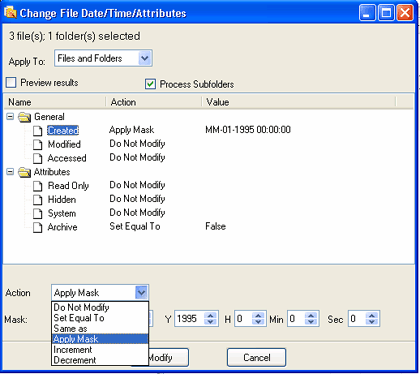Click Apply Mask action in Created row
420x374 pixels.
[132, 130]
